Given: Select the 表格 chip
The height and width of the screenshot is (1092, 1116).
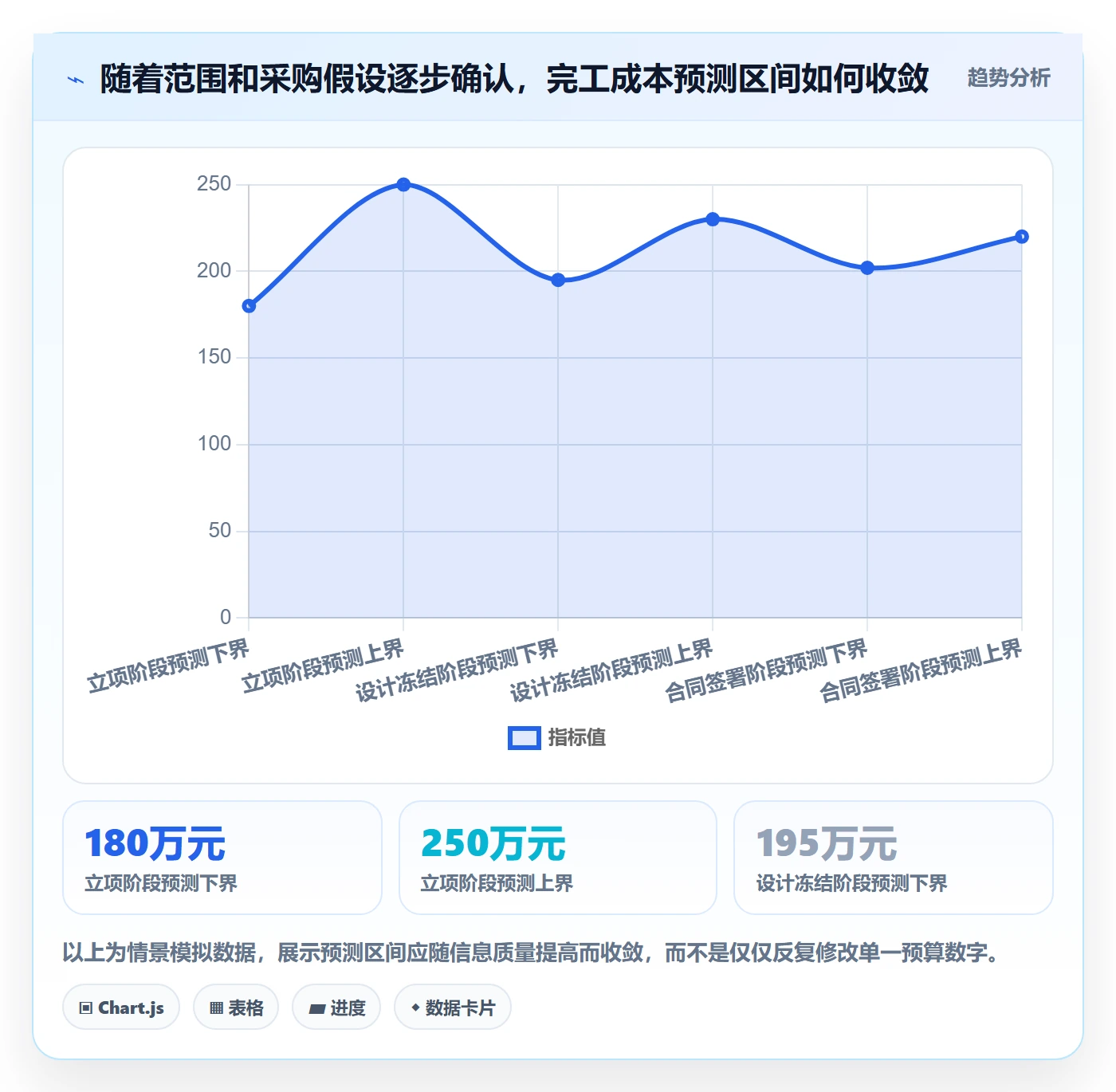Looking at the screenshot, I should pos(236,1008).
